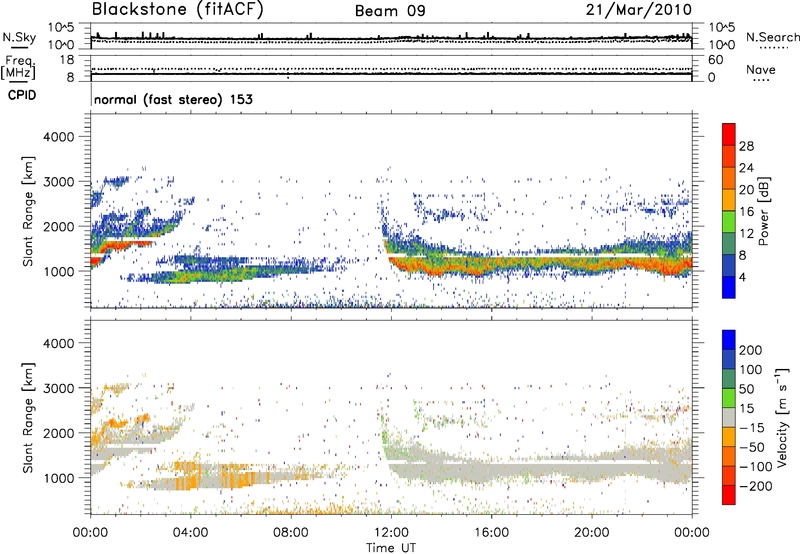This screenshot has width=800, height=554.
Task: Click the power scale value '28'
Action: [x=746, y=146]
